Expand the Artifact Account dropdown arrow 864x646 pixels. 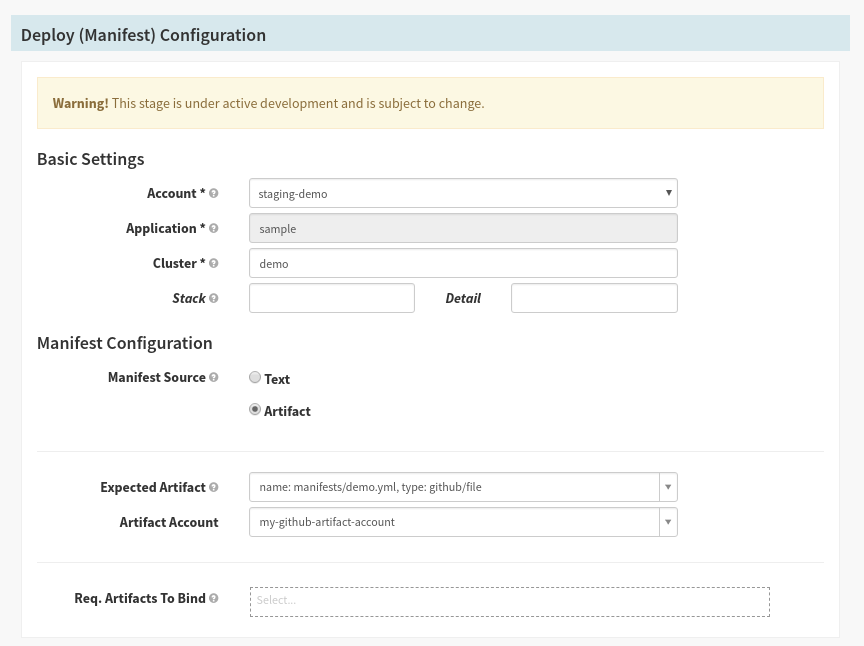click(x=668, y=522)
